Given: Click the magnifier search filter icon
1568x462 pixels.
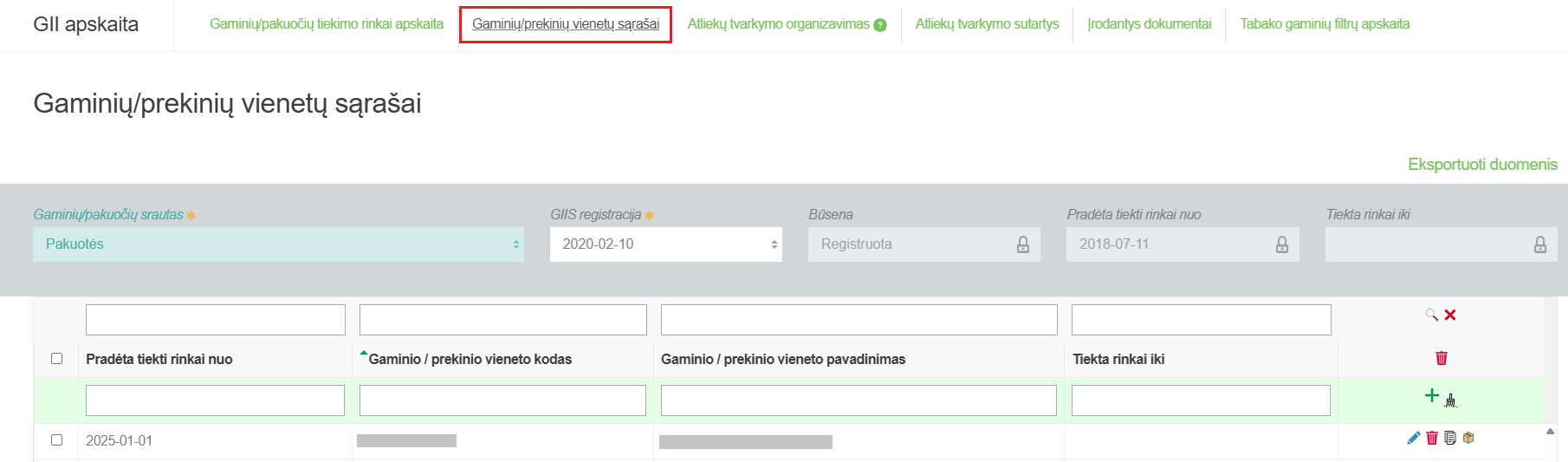Looking at the screenshot, I should [1431, 315].
